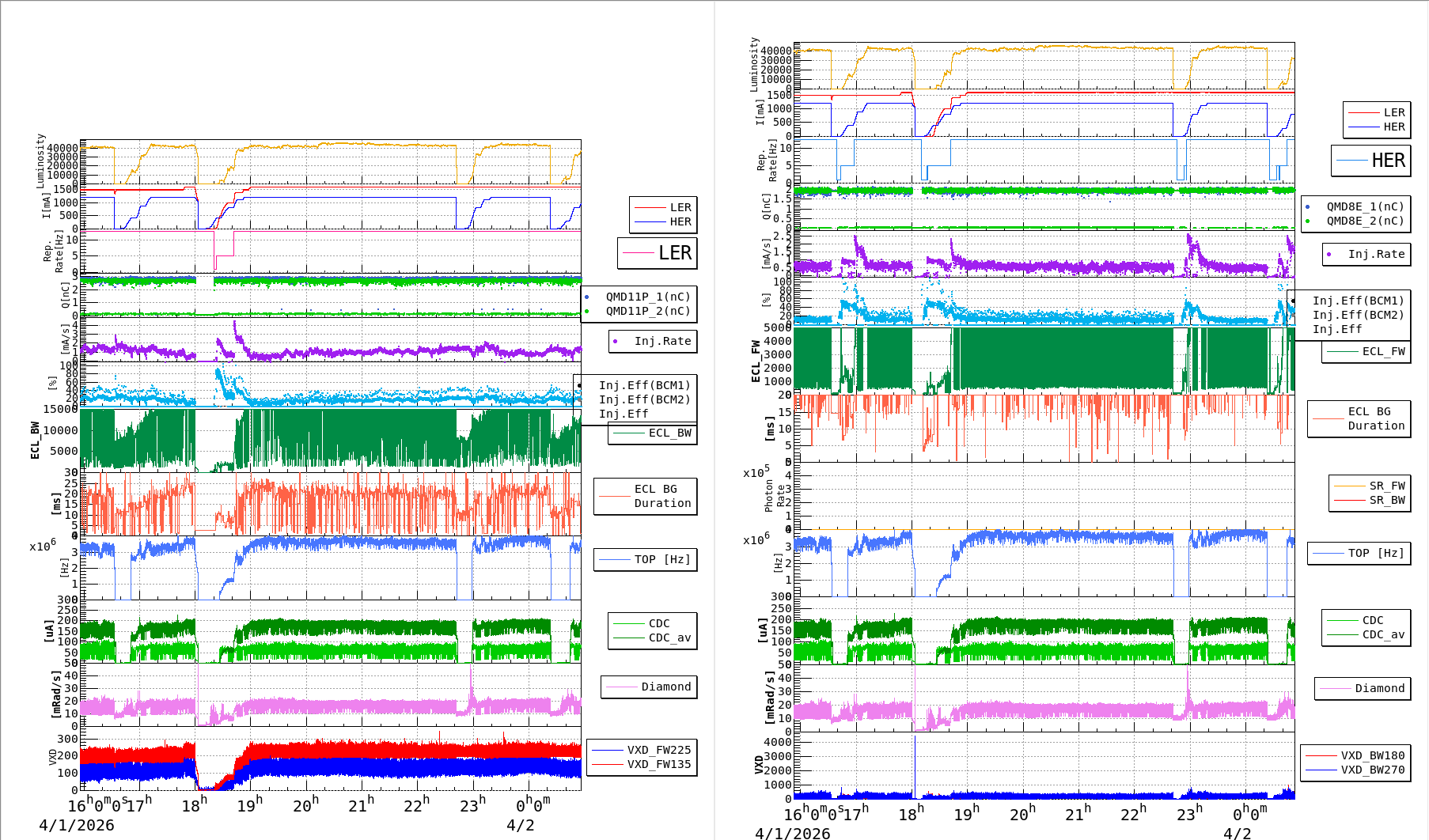
Task: Click the VXD_BW270 legend entry
Action: pos(1372,770)
